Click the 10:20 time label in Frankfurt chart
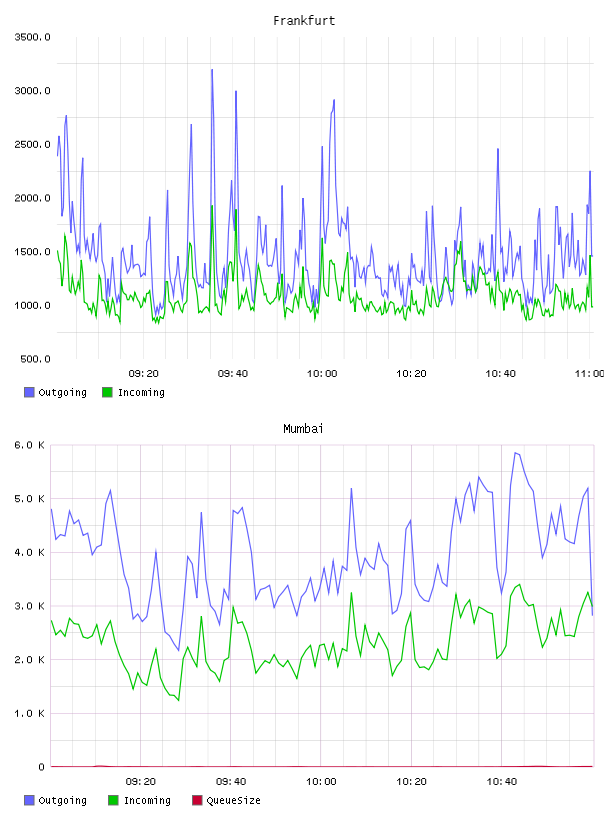This screenshot has width=608, height=816. [x=411, y=374]
